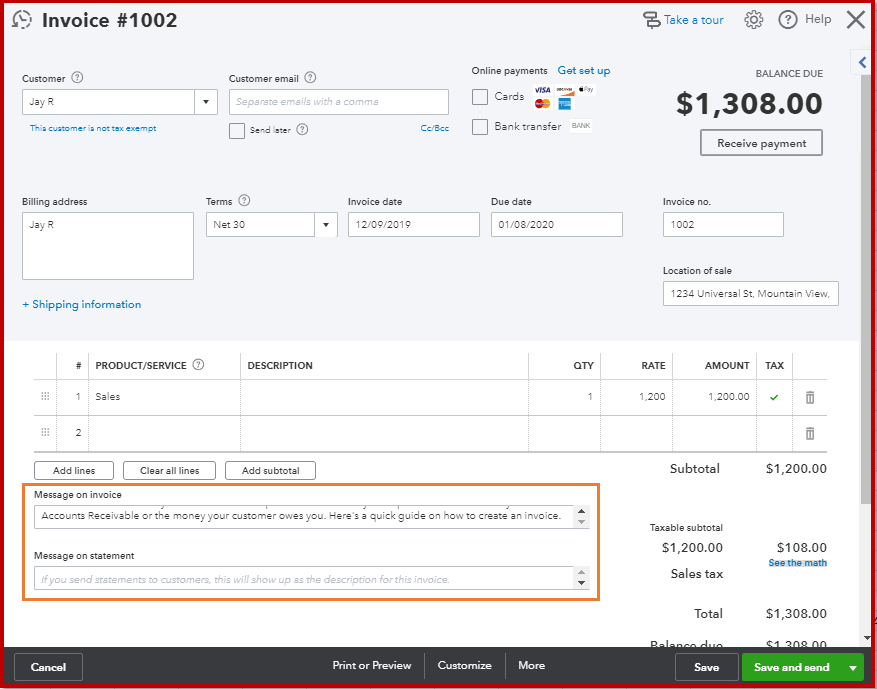877x689 pixels.
Task: Show help for Product/Service column
Action: [199, 365]
